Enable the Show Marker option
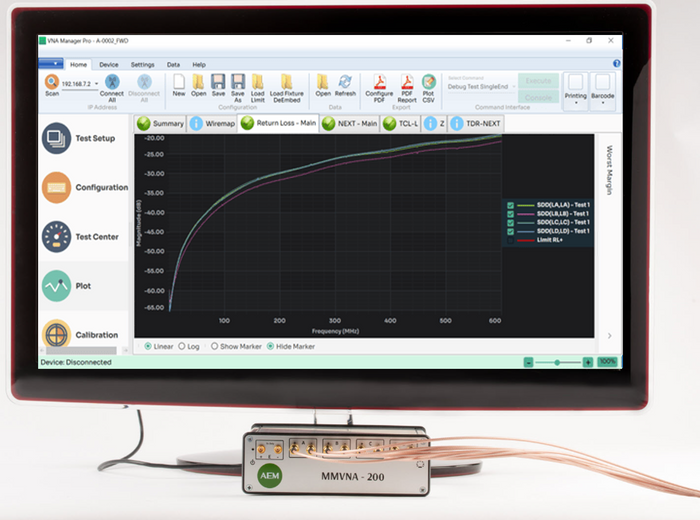The height and width of the screenshot is (520, 700). tap(214, 346)
